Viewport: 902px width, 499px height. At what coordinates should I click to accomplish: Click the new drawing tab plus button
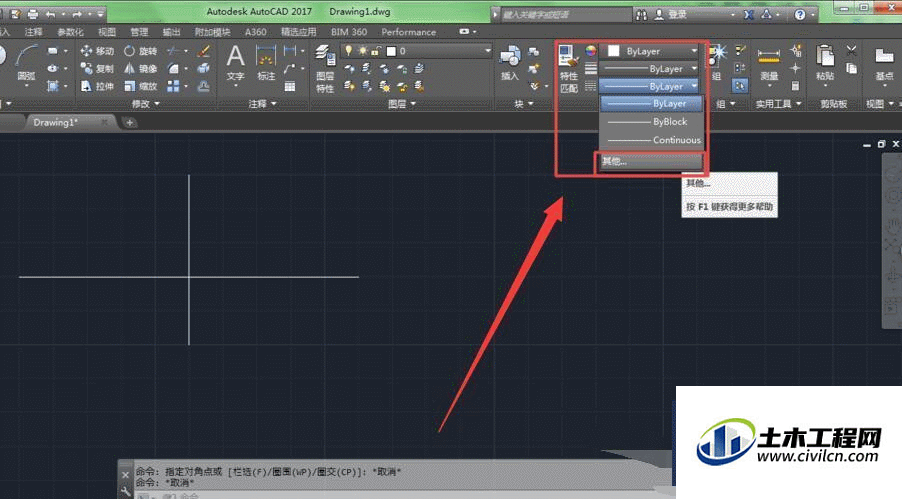129,123
